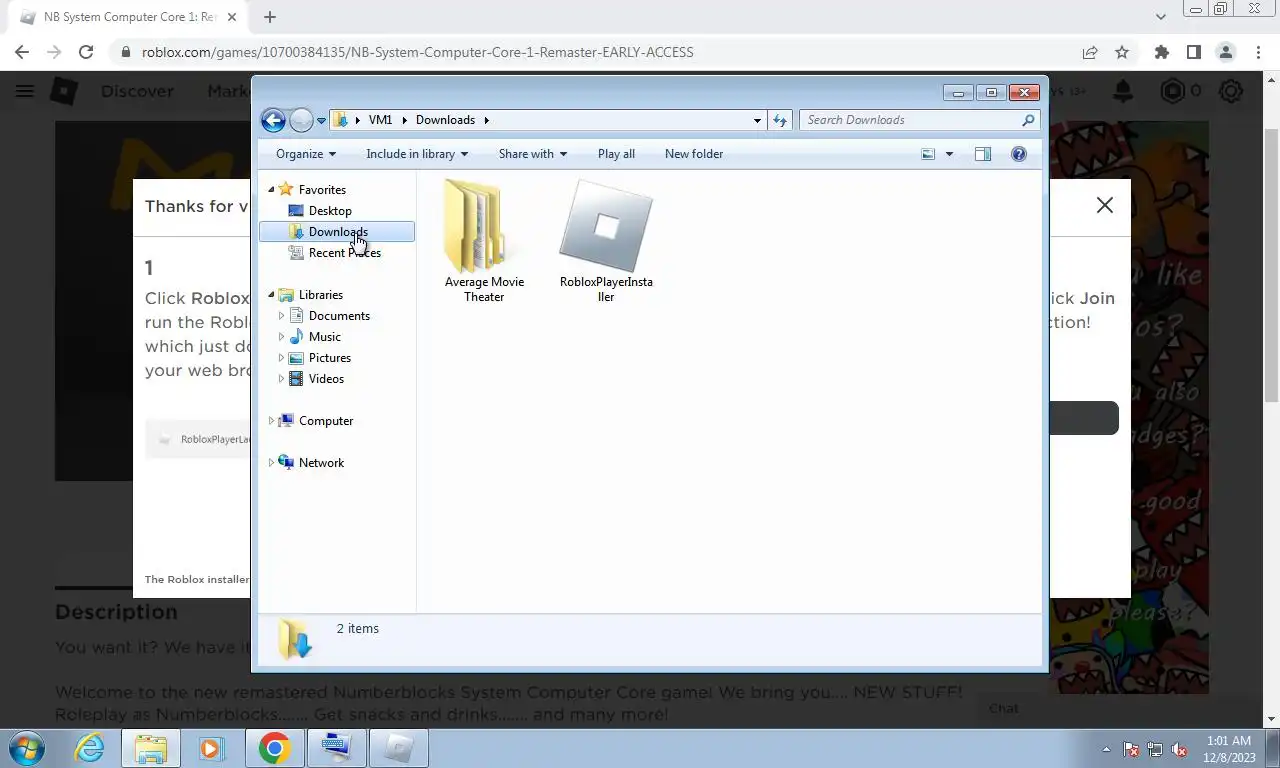1280x768 pixels.
Task: Toggle the Chrome side panel icon
Action: pyautogui.click(x=1193, y=52)
